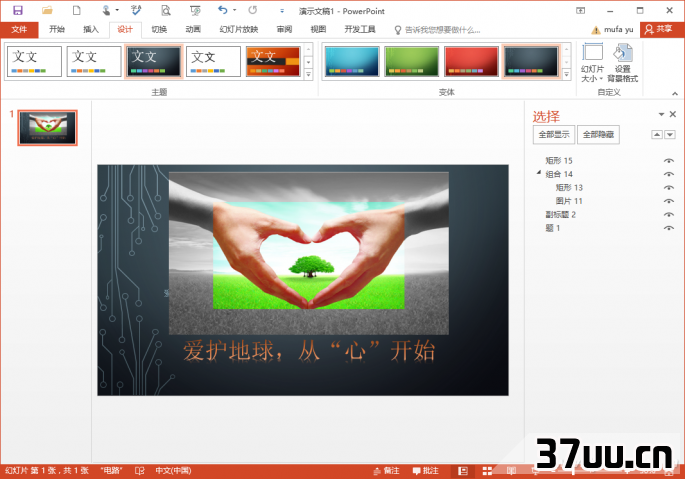This screenshot has height=479, width=685.
Task: Click the tell me what to do search field
Action: click(x=443, y=30)
